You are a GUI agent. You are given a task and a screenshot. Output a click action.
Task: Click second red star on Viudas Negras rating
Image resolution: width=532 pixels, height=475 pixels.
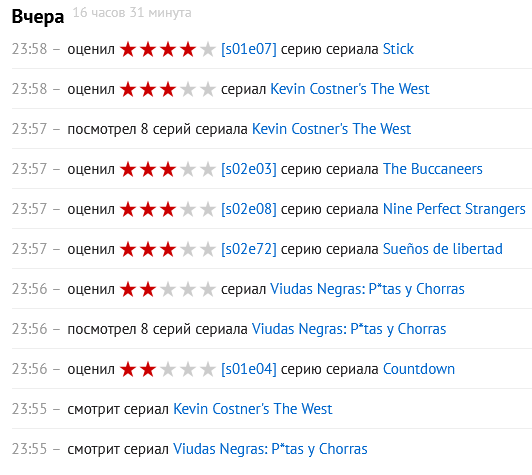click(x=148, y=290)
